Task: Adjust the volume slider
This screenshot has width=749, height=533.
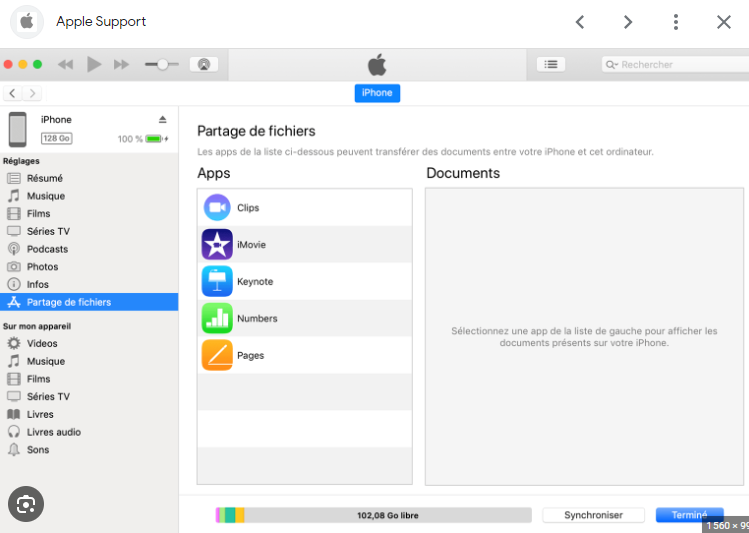Action: coord(162,64)
